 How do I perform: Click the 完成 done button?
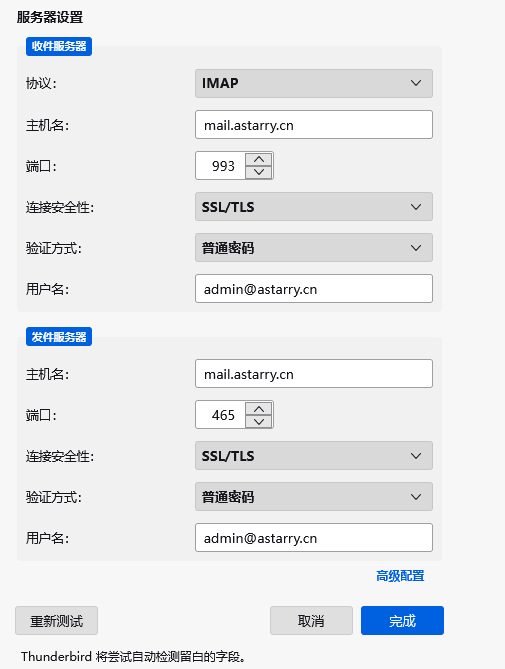(402, 621)
